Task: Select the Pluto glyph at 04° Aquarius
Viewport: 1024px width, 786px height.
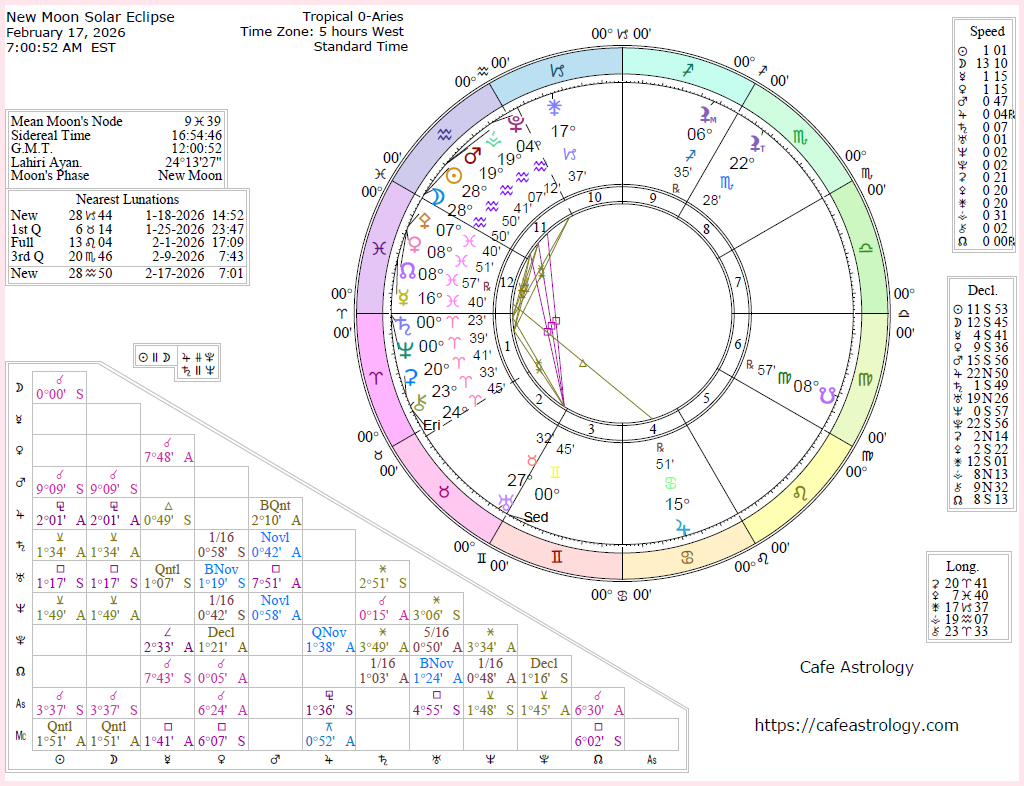Action: 516,124
